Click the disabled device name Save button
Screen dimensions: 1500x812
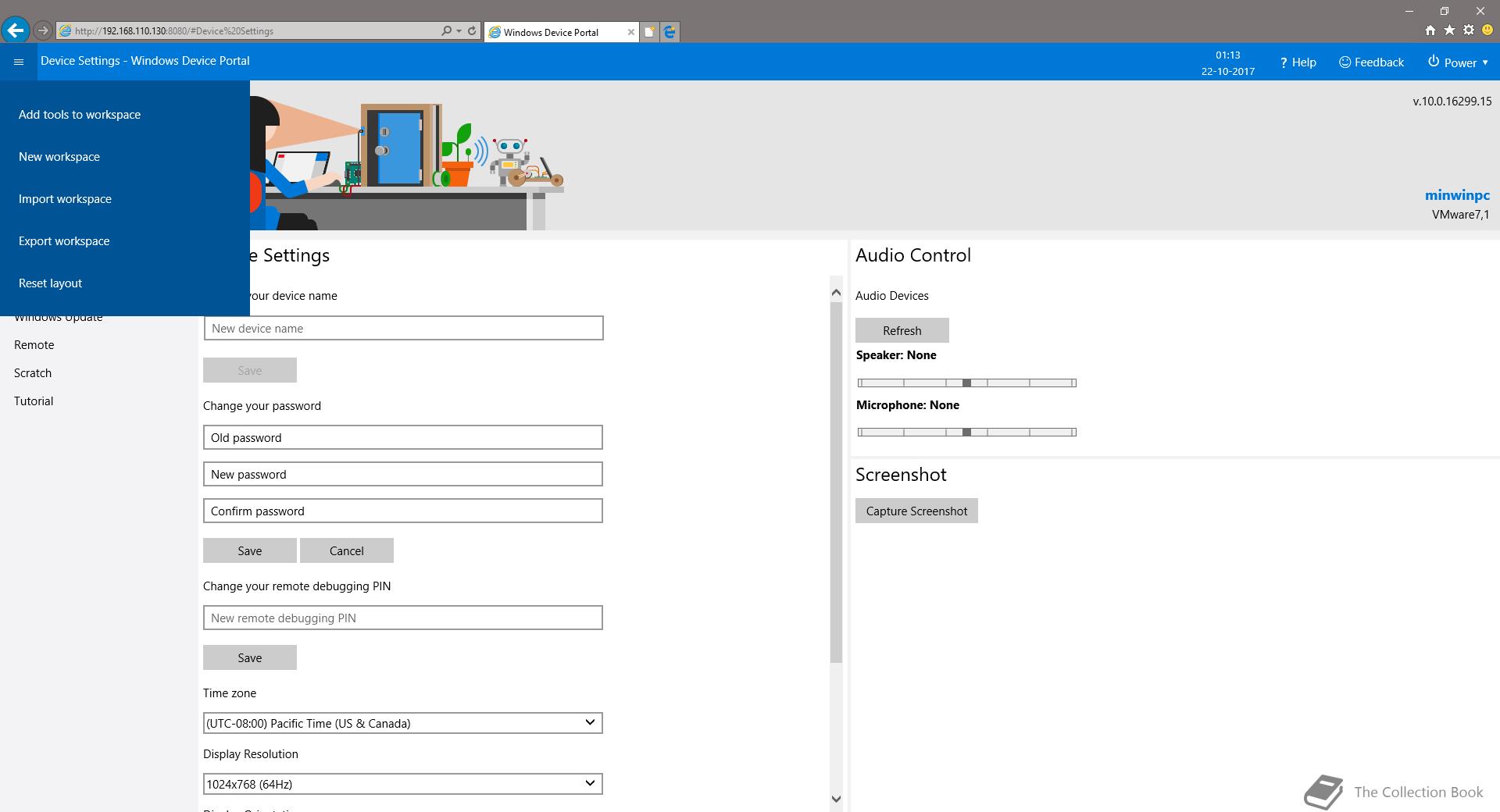(250, 370)
